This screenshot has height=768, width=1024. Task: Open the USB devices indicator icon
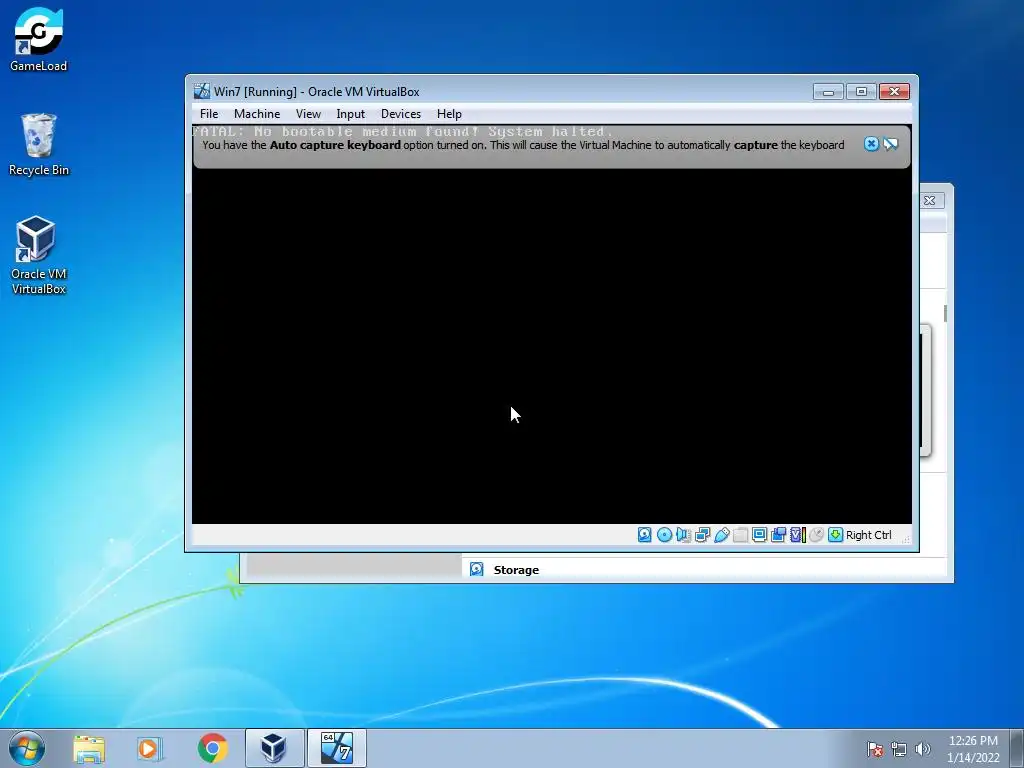coord(722,535)
